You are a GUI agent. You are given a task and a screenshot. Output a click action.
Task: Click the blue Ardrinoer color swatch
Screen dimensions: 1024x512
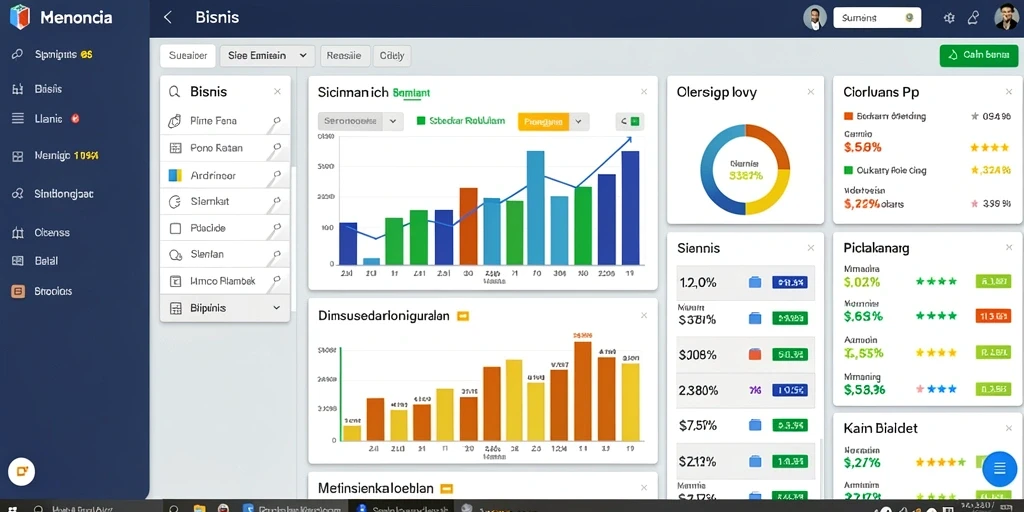click(x=175, y=175)
